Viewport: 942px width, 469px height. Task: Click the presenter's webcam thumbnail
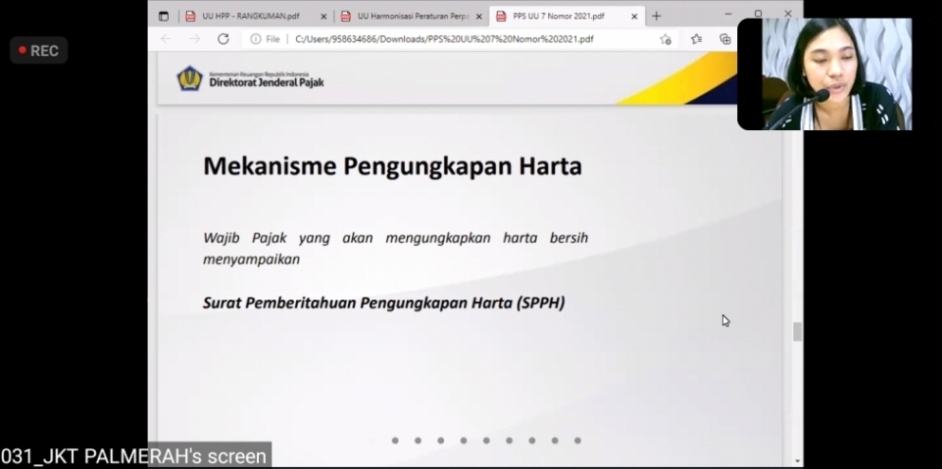pyautogui.click(x=824, y=74)
